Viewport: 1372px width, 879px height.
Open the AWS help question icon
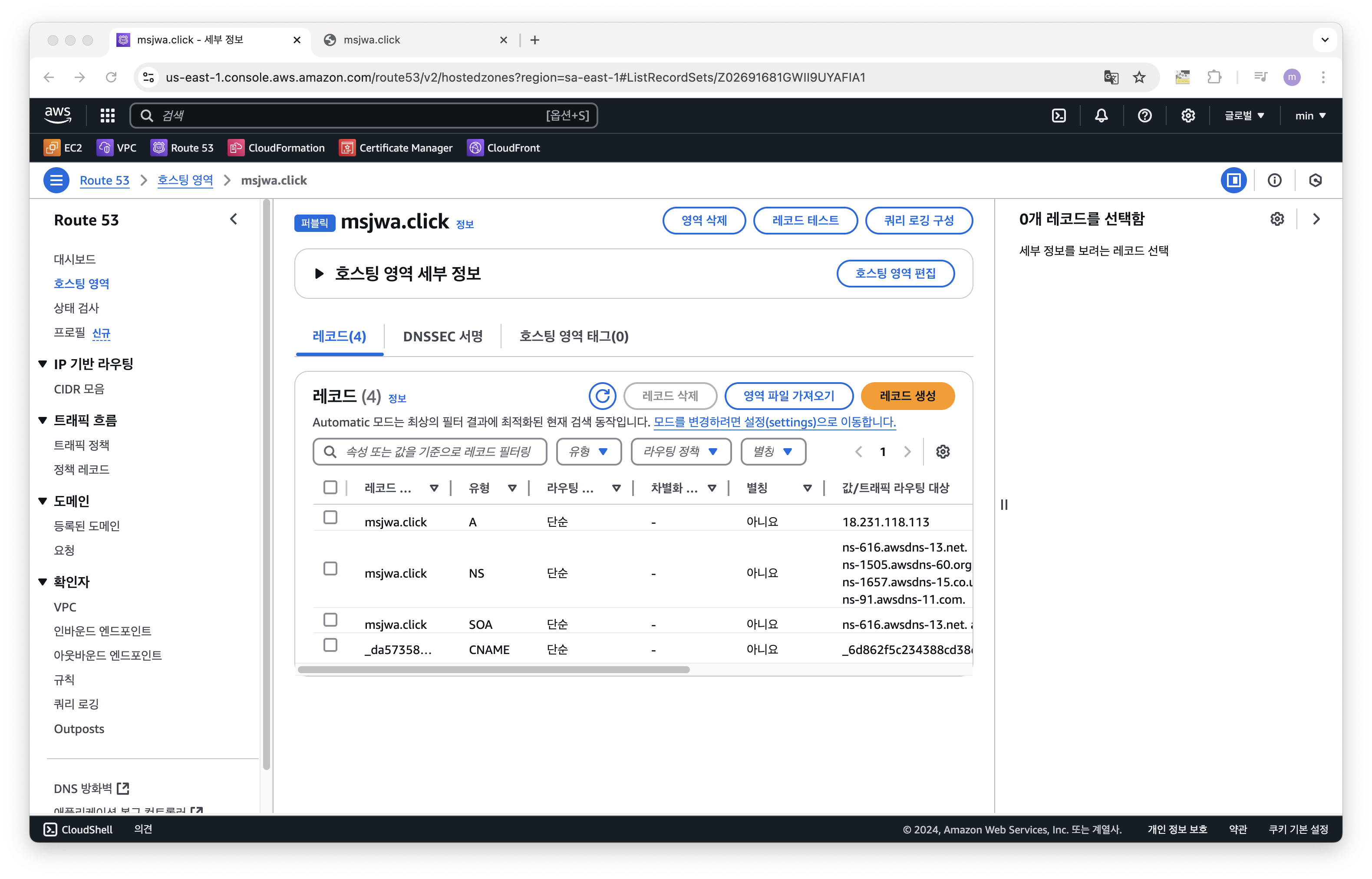[1144, 116]
